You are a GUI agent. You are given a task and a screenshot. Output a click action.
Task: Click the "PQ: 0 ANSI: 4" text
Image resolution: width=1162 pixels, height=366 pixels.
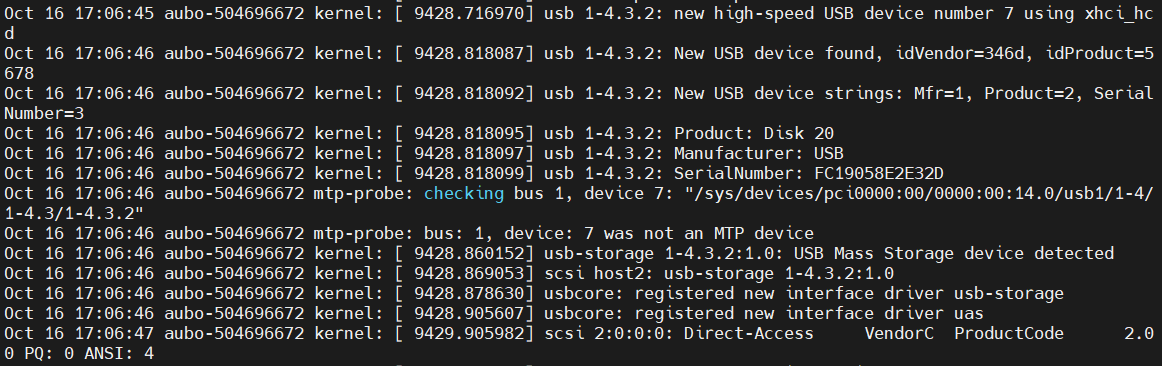[89, 353]
